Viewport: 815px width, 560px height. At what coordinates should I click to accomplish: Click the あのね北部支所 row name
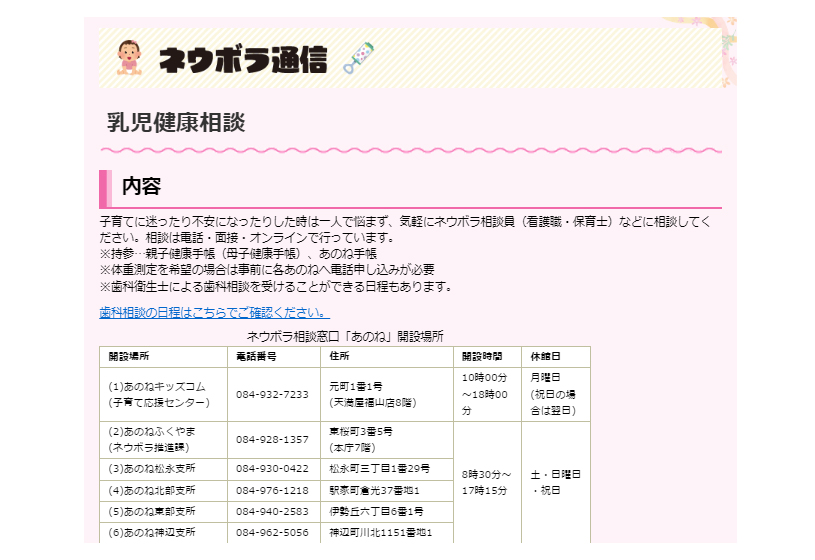tap(152, 490)
